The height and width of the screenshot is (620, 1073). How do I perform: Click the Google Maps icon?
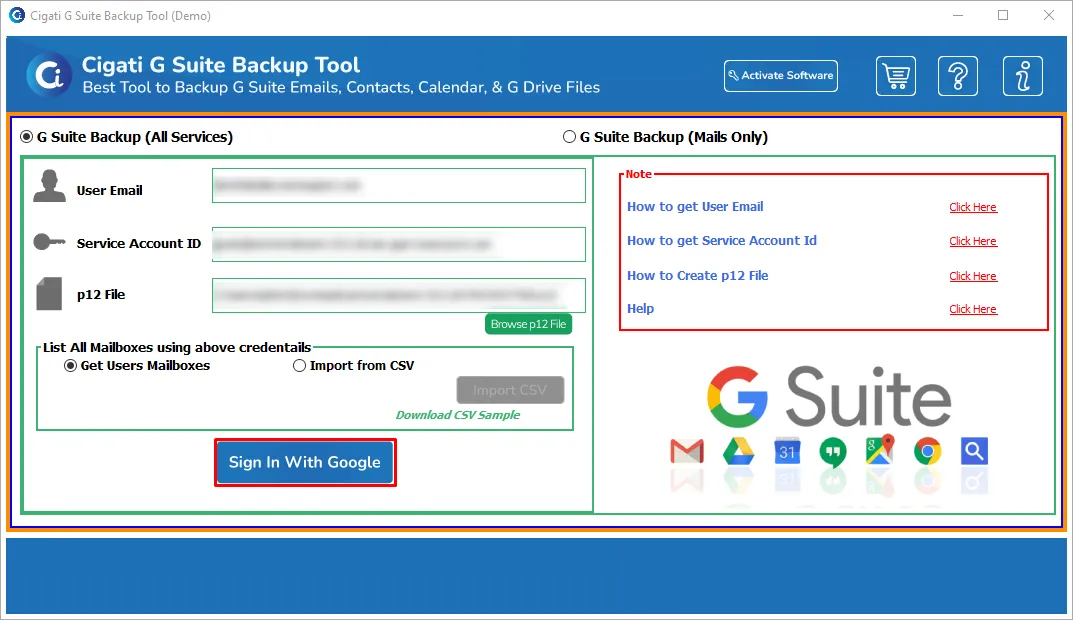[879, 450]
